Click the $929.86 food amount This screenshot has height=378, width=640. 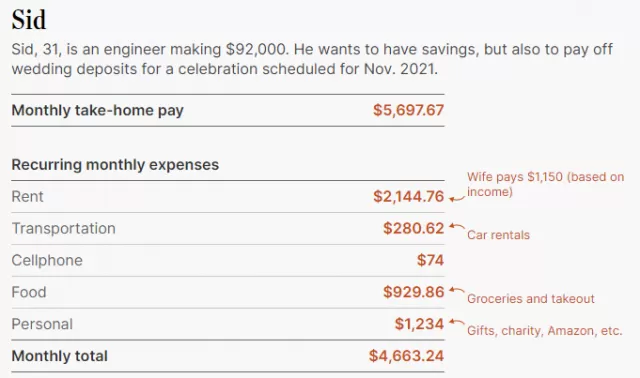[x=413, y=292]
